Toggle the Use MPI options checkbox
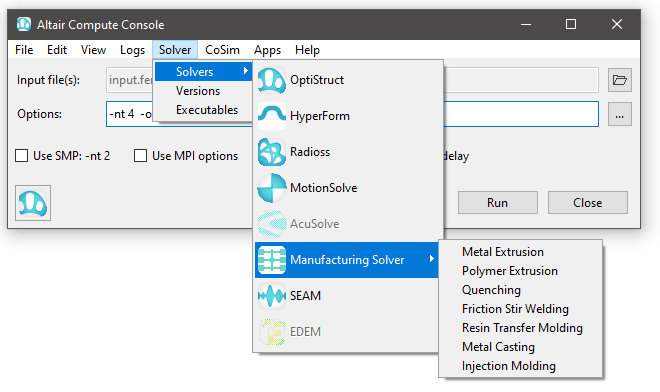Image resolution: width=660 pixels, height=392 pixels. coord(140,156)
